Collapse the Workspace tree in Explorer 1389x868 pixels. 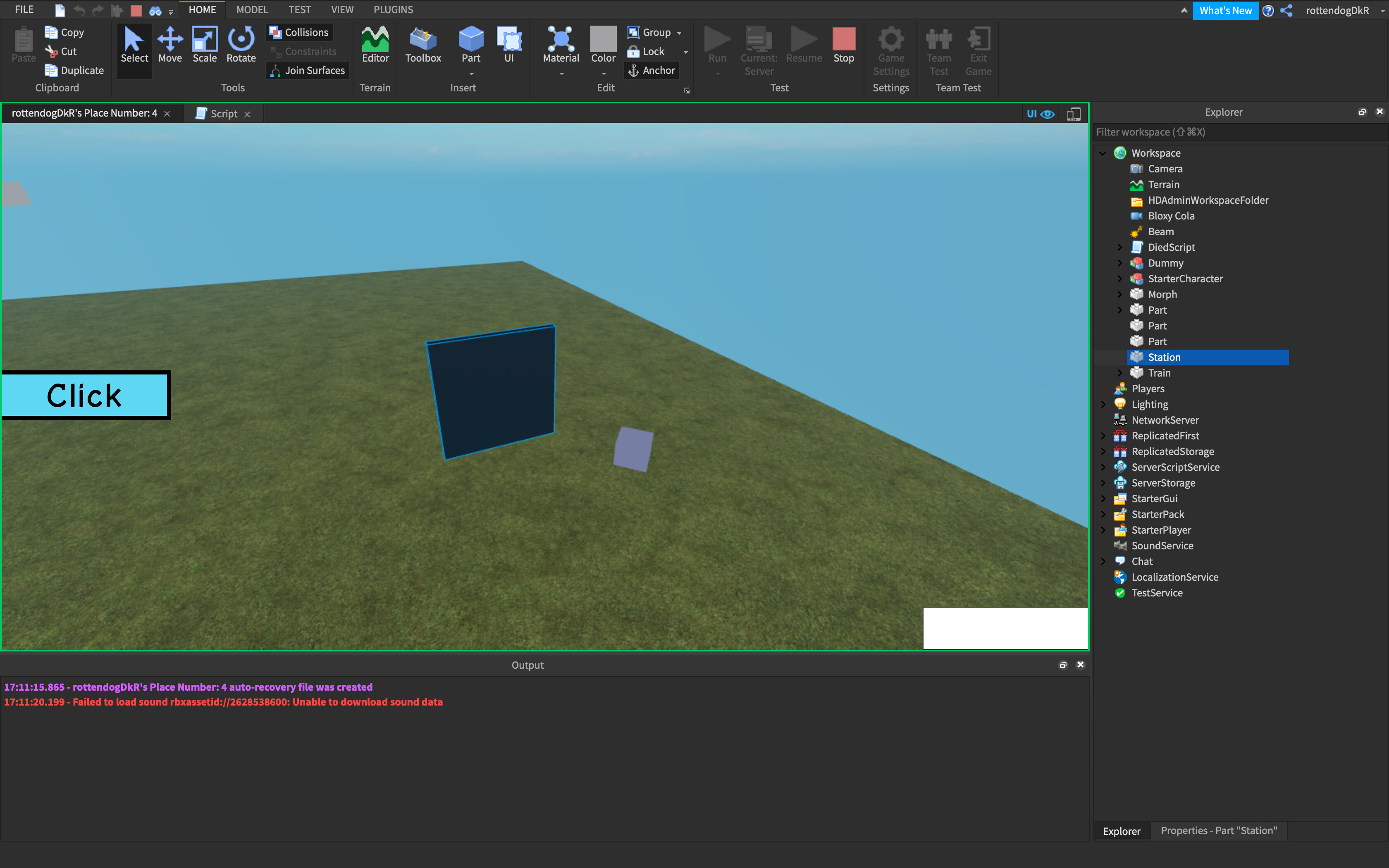point(1103,153)
